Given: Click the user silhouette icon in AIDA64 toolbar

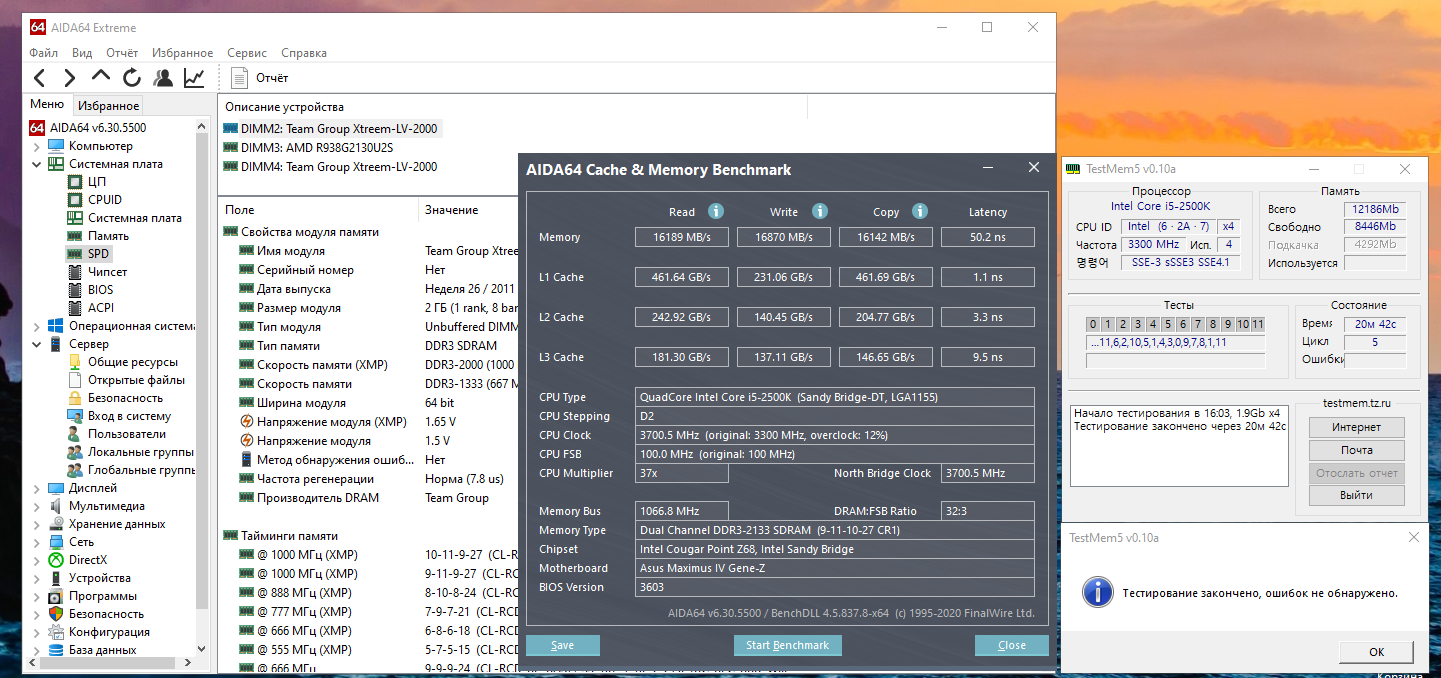Looking at the screenshot, I should (163, 77).
